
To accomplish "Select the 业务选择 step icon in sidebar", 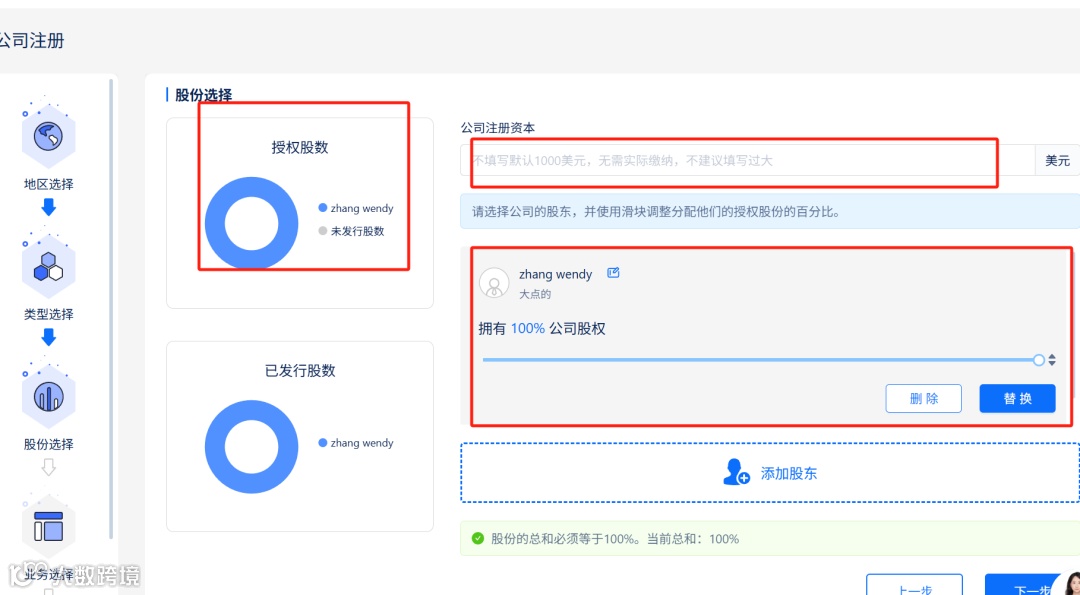I will click(48, 526).
